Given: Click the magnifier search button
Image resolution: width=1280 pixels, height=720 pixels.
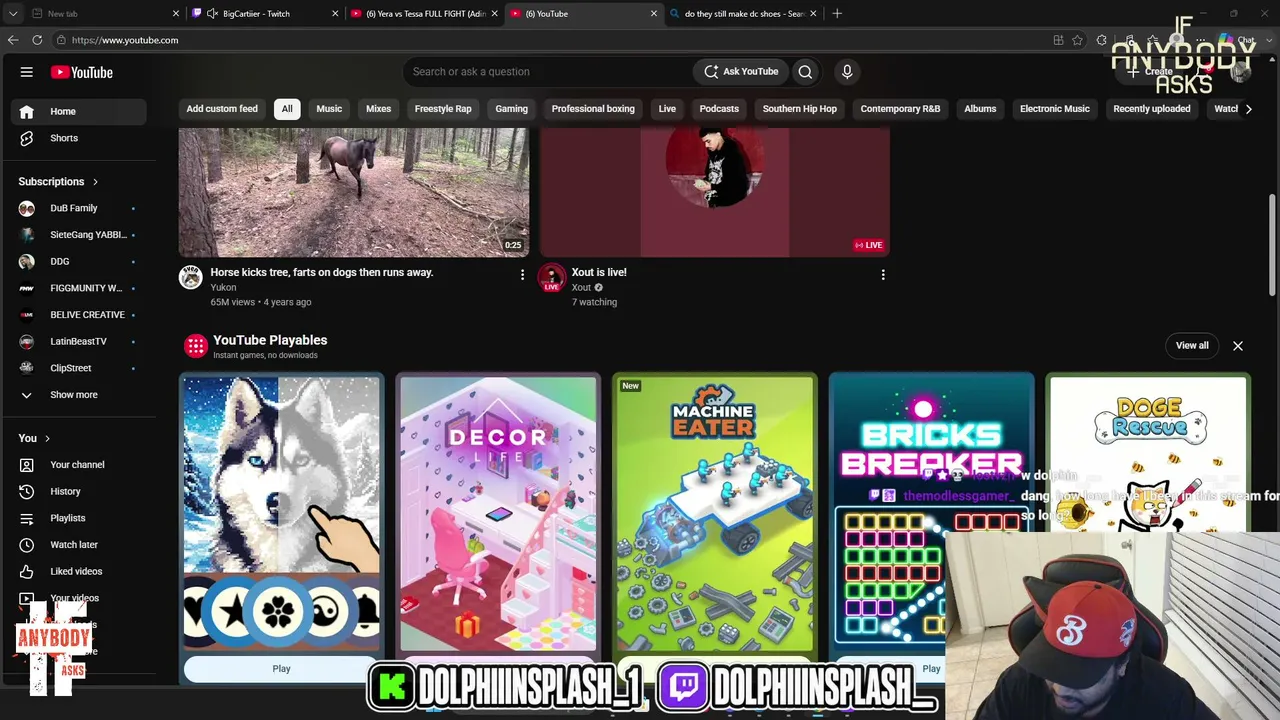Looking at the screenshot, I should [805, 72].
